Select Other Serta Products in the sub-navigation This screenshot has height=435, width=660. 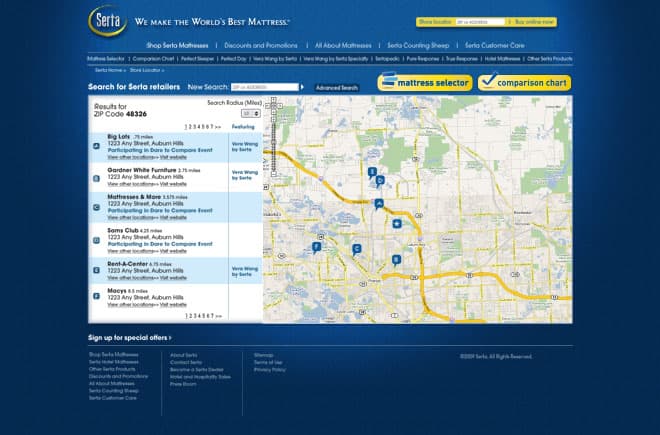[x=550, y=59]
